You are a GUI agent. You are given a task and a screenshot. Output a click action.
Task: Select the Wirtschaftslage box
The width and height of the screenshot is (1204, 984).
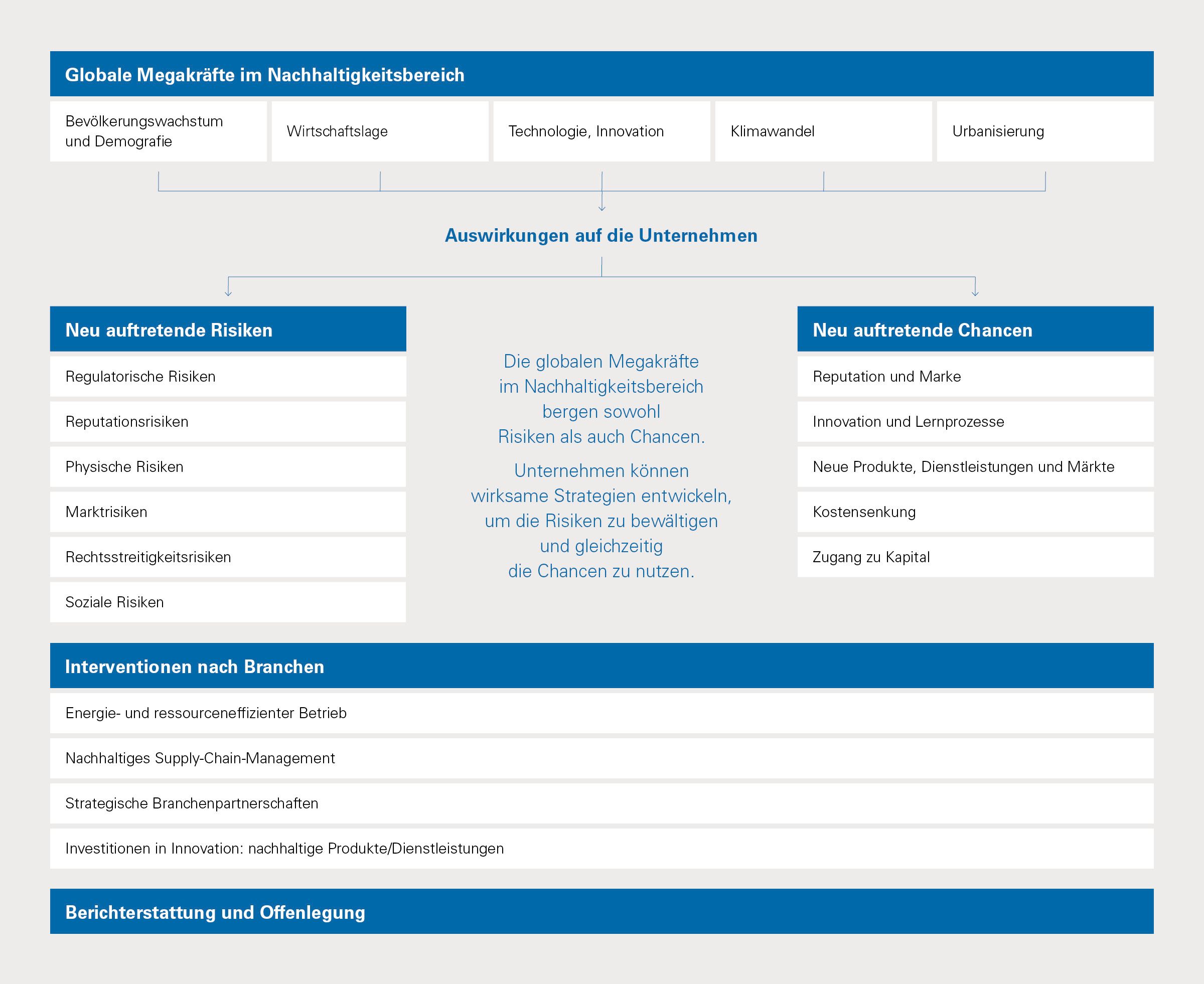(x=380, y=131)
